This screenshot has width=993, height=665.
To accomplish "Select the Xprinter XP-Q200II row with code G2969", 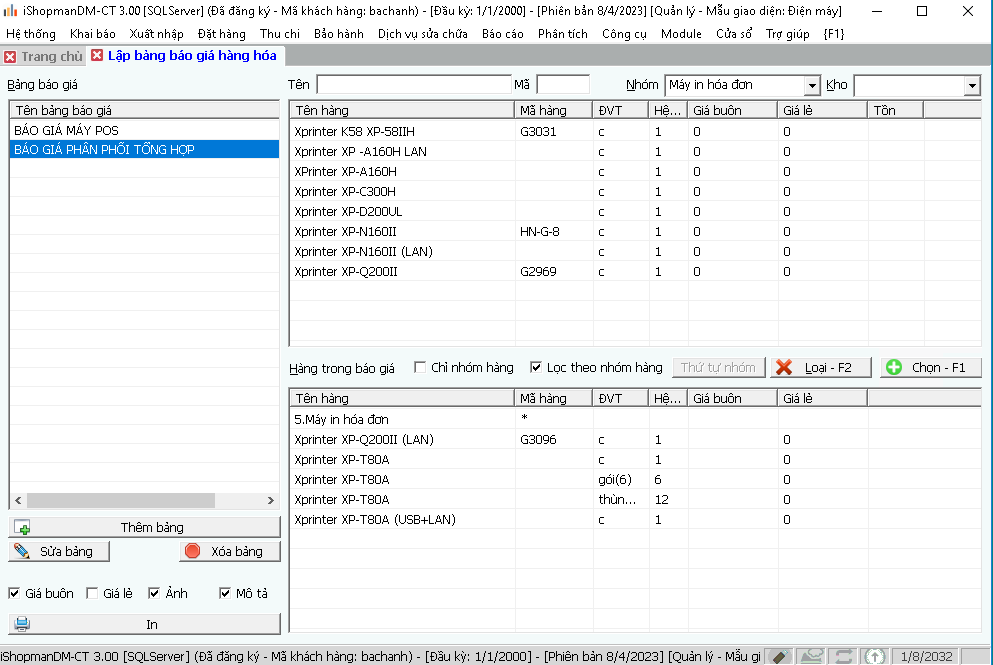I will click(635, 272).
